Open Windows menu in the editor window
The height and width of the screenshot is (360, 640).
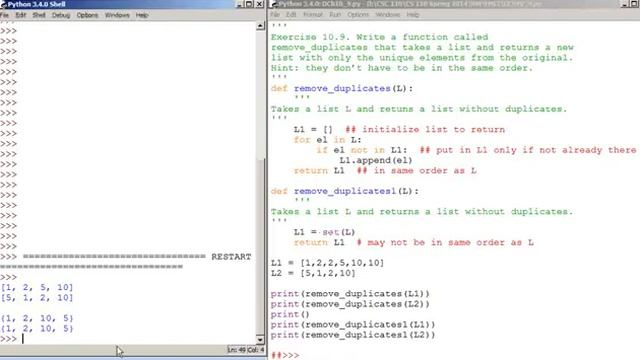(388, 15)
